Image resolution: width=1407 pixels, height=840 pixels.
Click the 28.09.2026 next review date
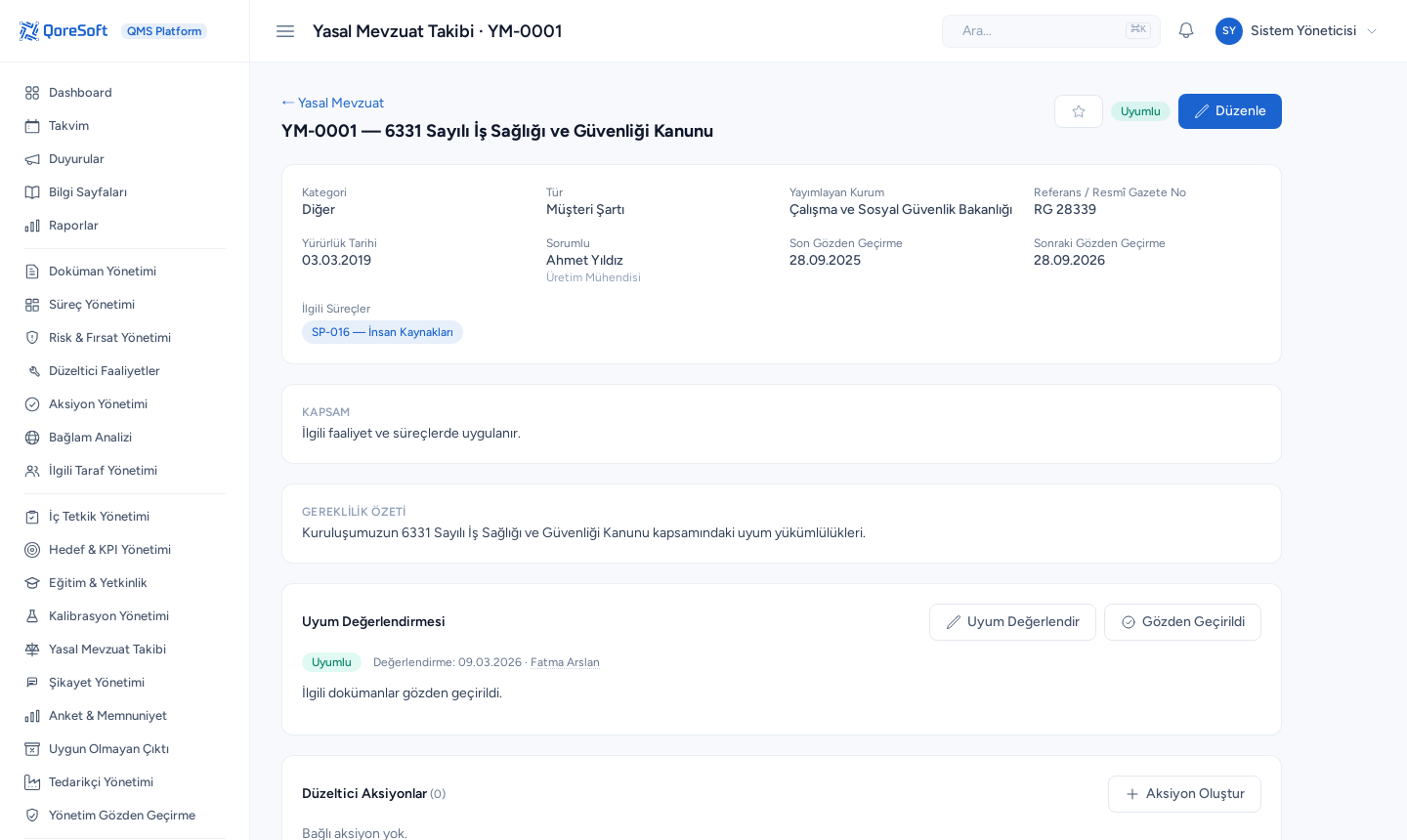click(1069, 260)
